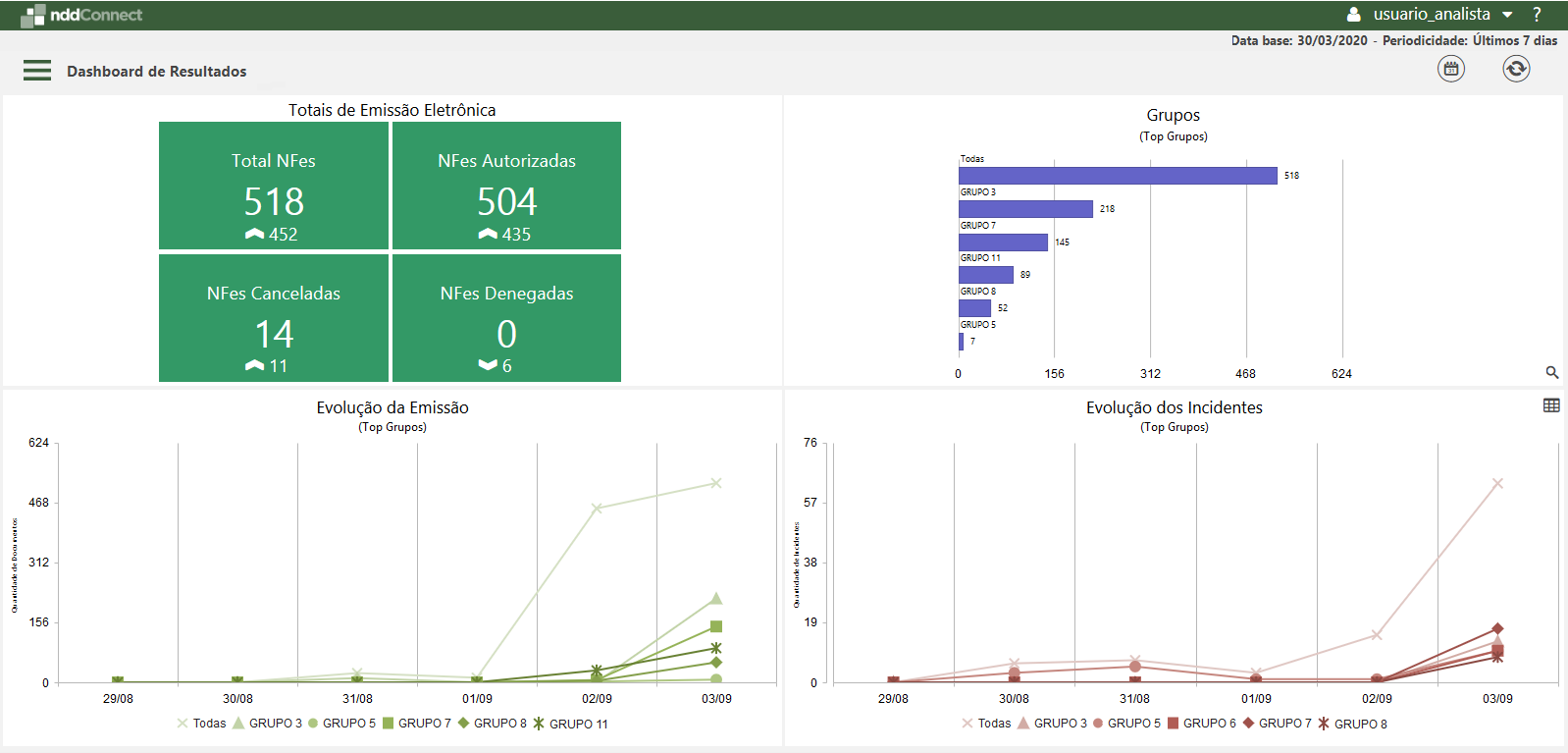Click the help question mark icon

pos(1537,15)
